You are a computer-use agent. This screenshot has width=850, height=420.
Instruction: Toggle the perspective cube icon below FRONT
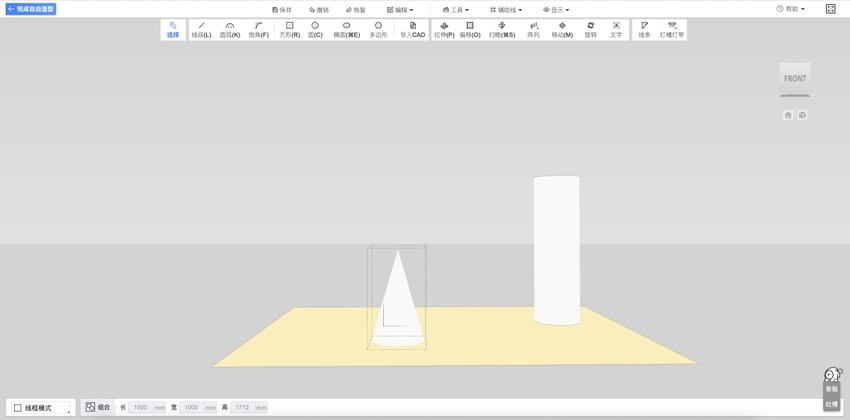tap(802, 115)
